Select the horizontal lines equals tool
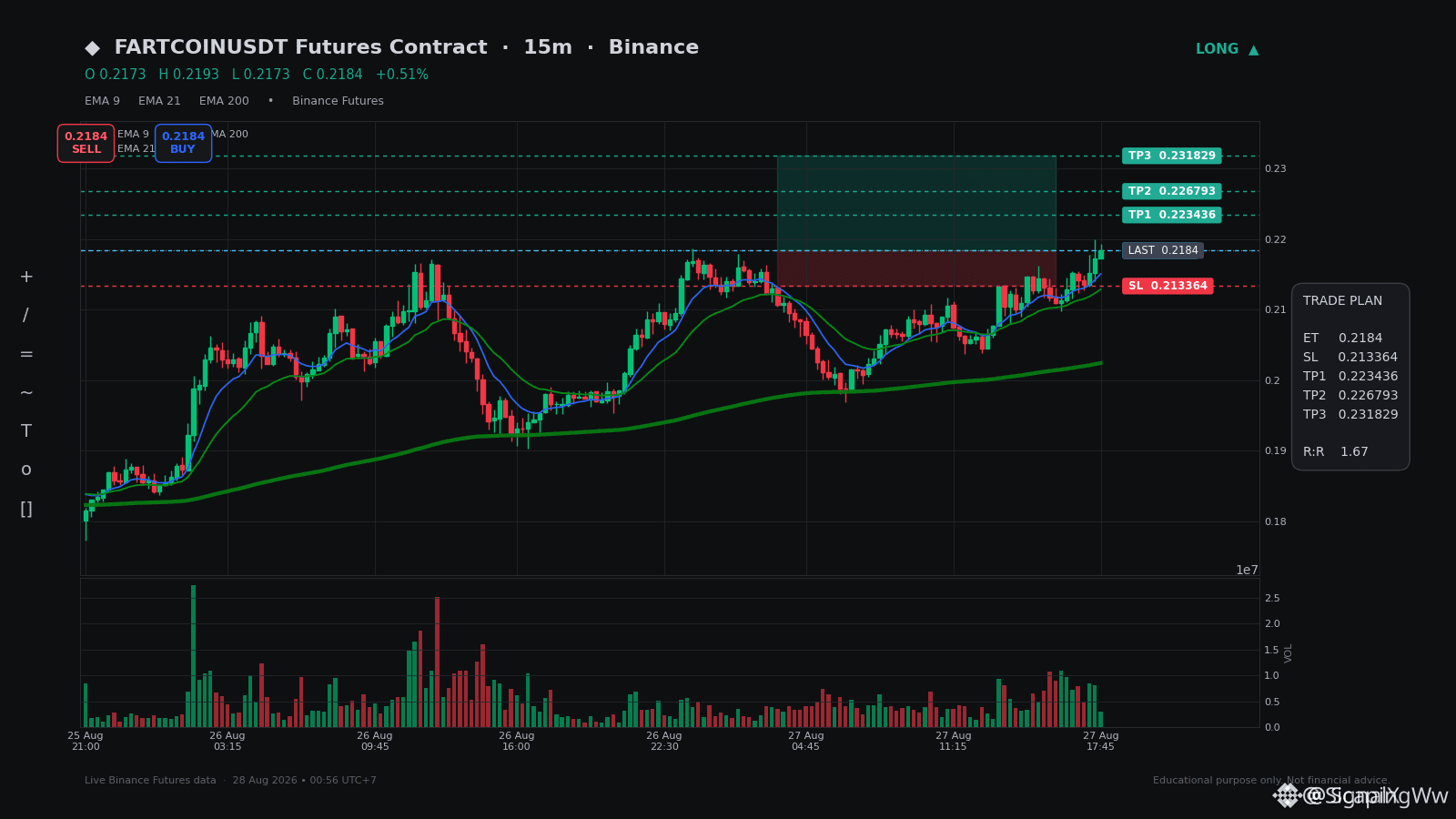Screen dimensions: 1456x819 coord(26,354)
